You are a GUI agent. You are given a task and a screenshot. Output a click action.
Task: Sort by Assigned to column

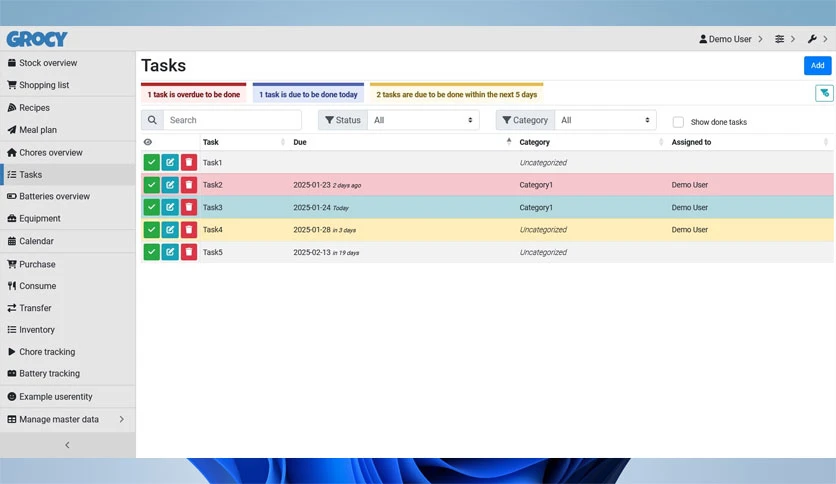pyautogui.click(x=750, y=142)
